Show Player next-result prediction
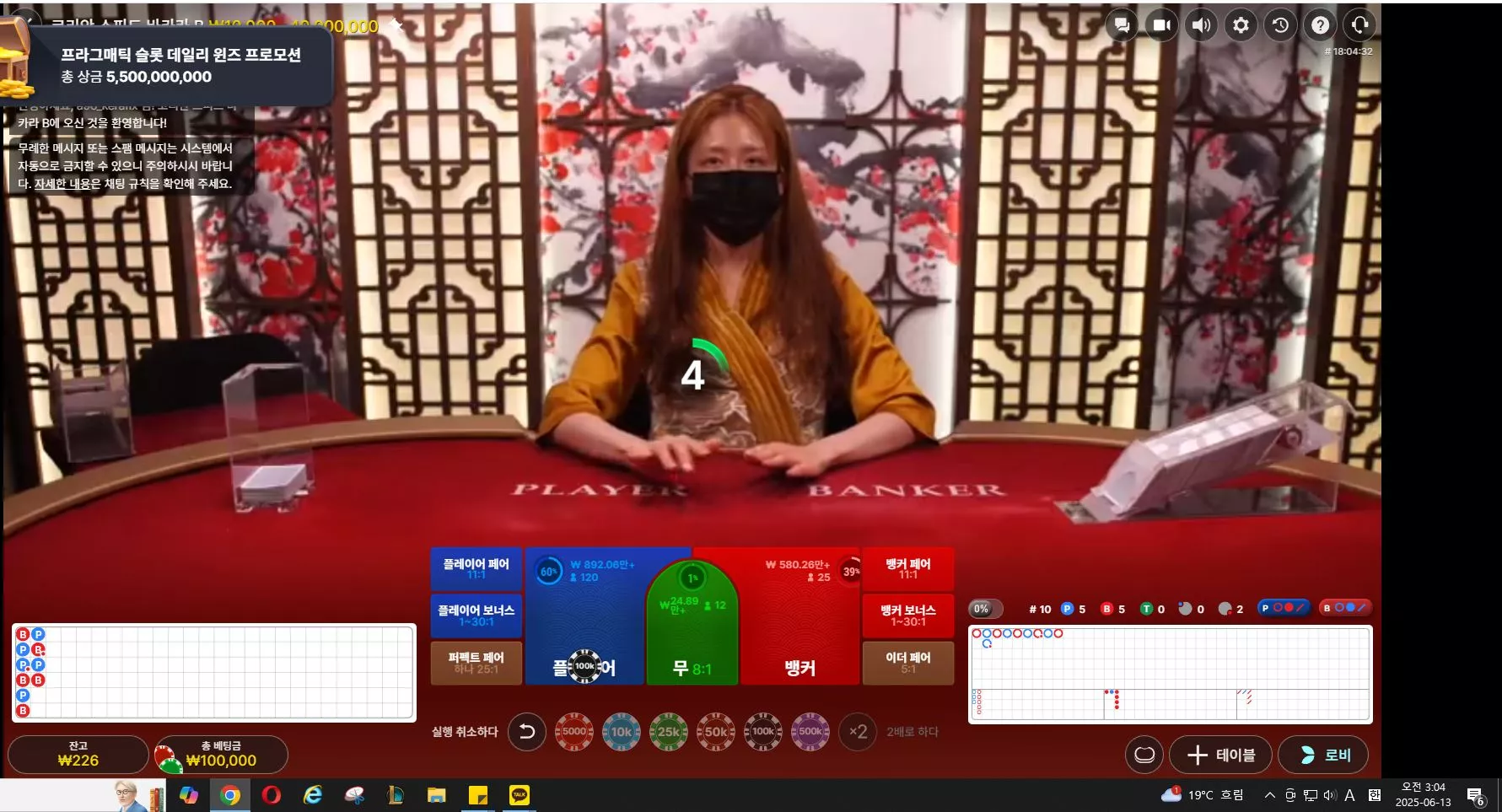This screenshot has height=812, width=1502. tap(1283, 608)
